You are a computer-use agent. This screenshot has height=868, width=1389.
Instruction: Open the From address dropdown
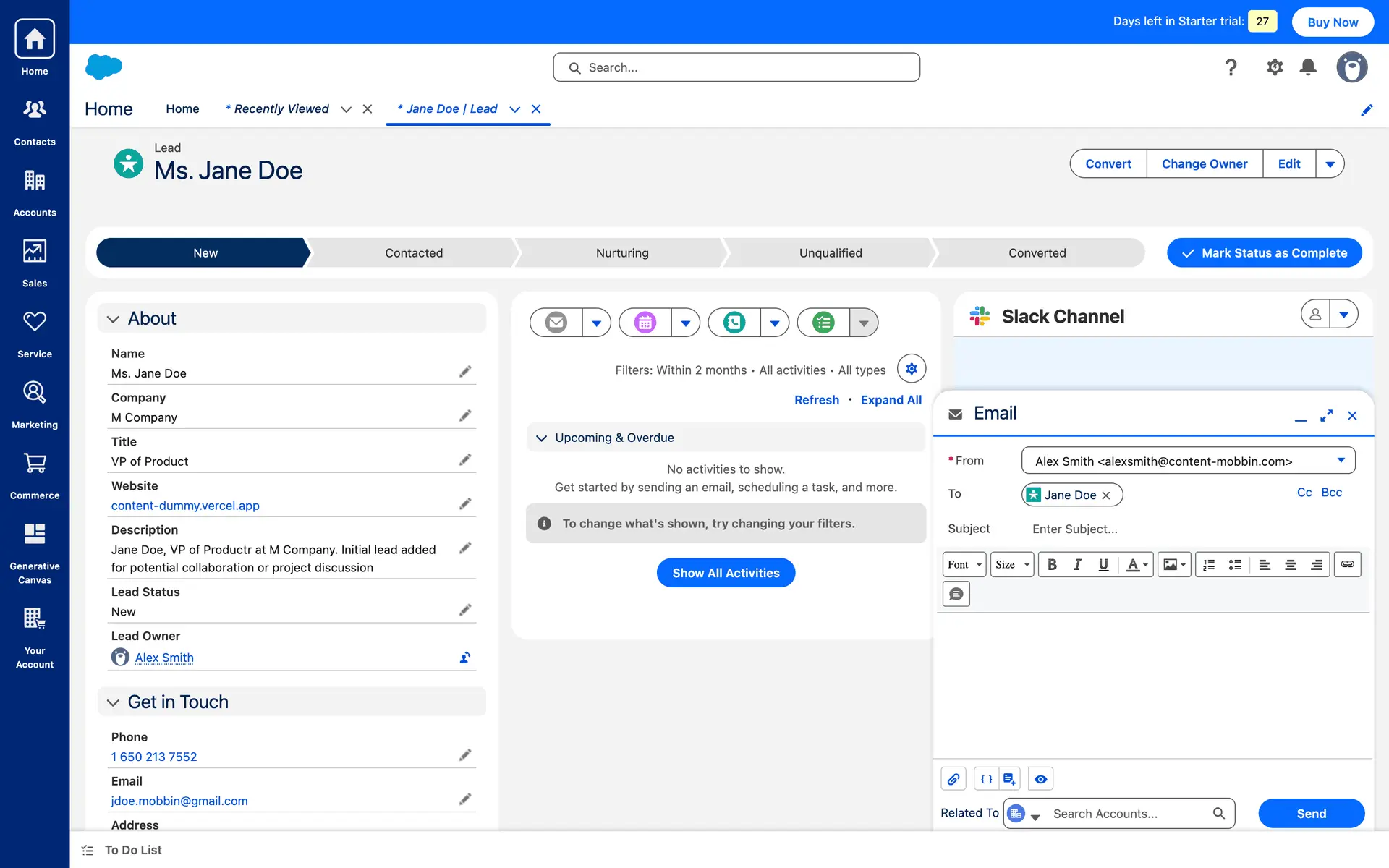pyautogui.click(x=1340, y=461)
